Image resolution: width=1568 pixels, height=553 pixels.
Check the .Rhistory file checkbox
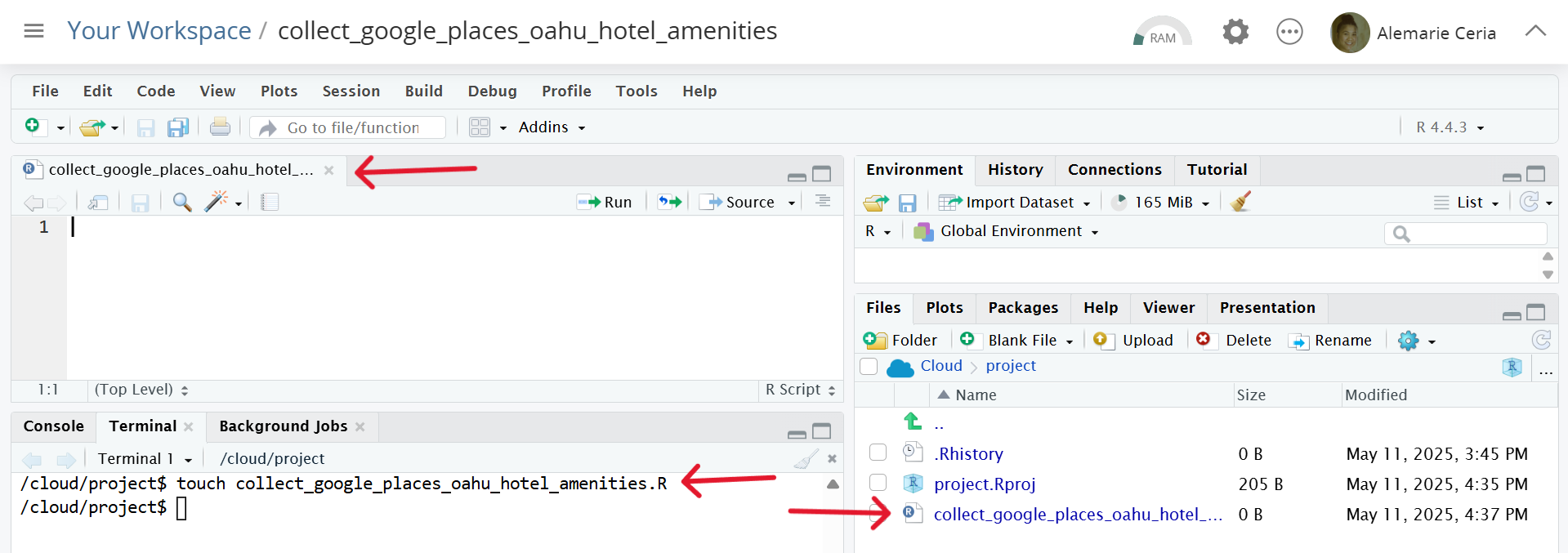[x=878, y=453]
